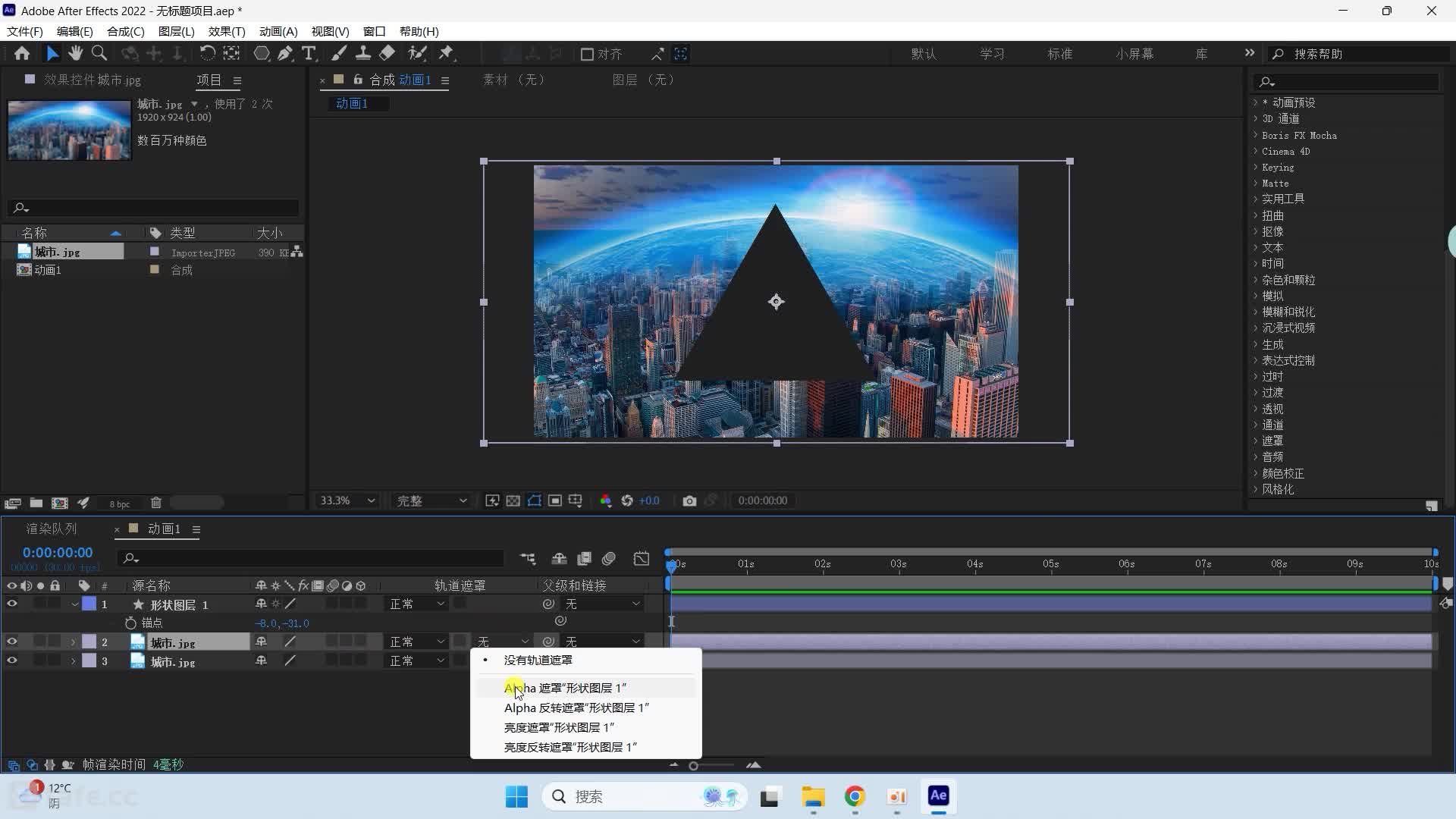Image resolution: width=1456 pixels, height=819 pixels.
Task: Choose Alpha 反转遮罩"形状图层 1" option
Action: tap(585, 708)
